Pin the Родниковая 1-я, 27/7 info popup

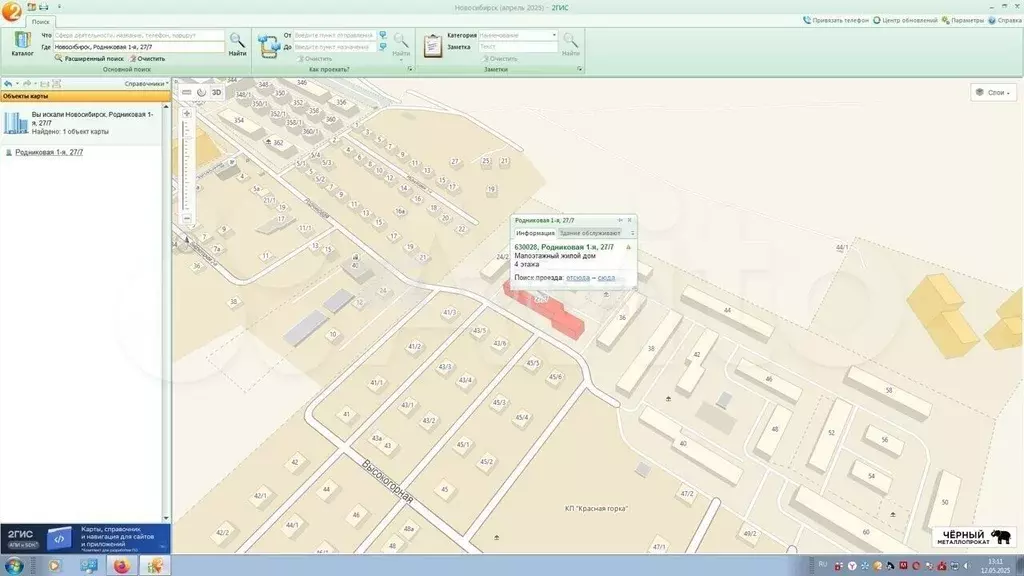click(620, 220)
